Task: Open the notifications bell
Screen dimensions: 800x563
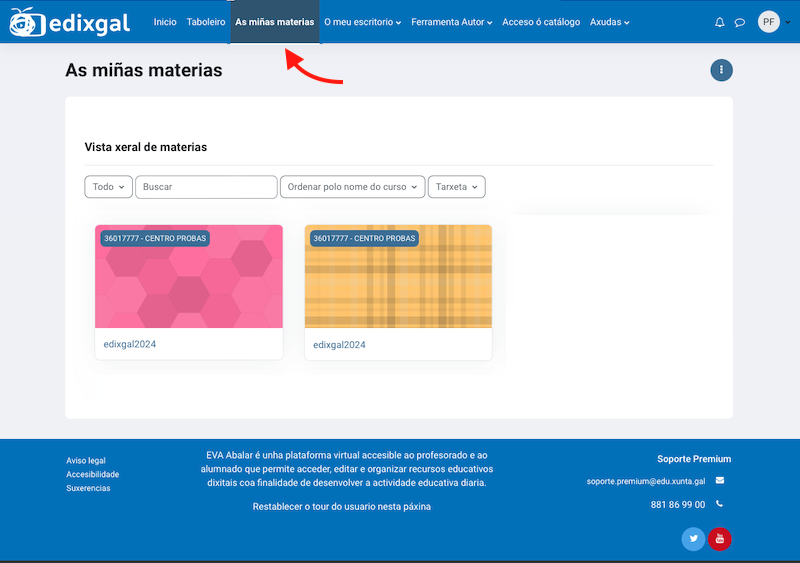Action: 719,22
